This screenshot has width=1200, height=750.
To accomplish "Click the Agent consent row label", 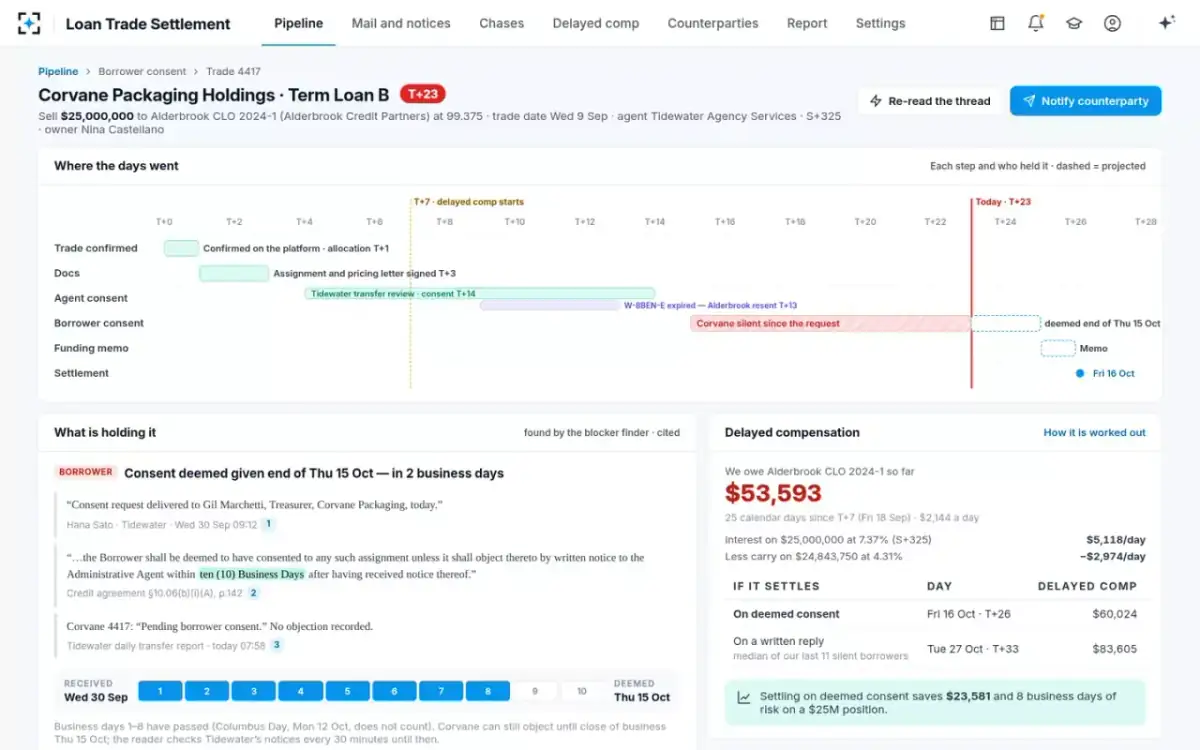I will tap(91, 298).
